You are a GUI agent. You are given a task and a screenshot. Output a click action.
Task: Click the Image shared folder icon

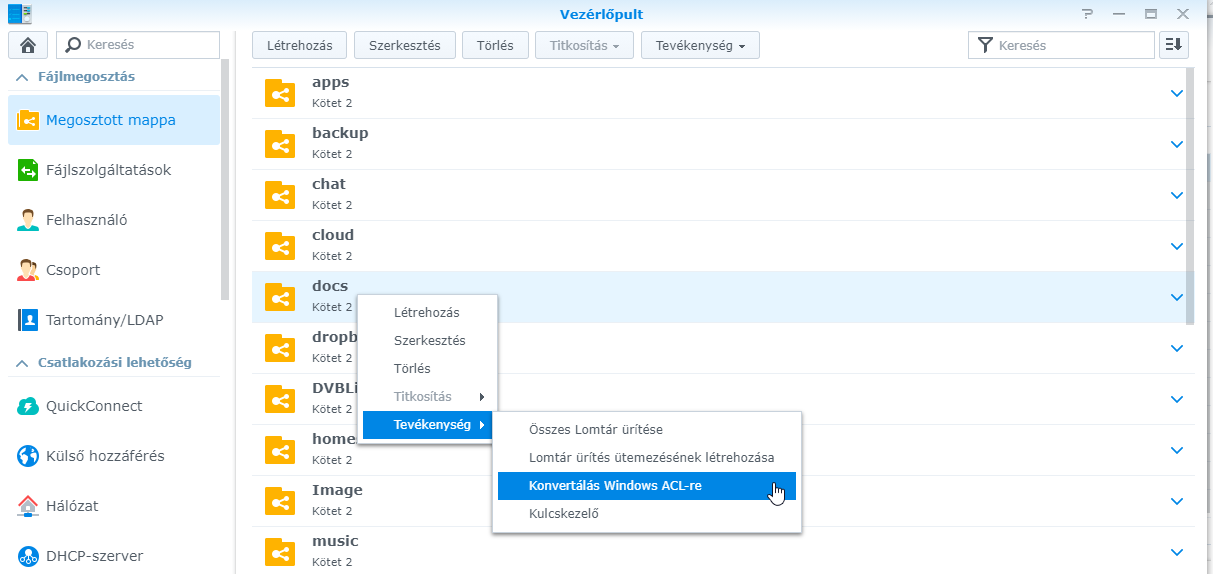click(280, 501)
